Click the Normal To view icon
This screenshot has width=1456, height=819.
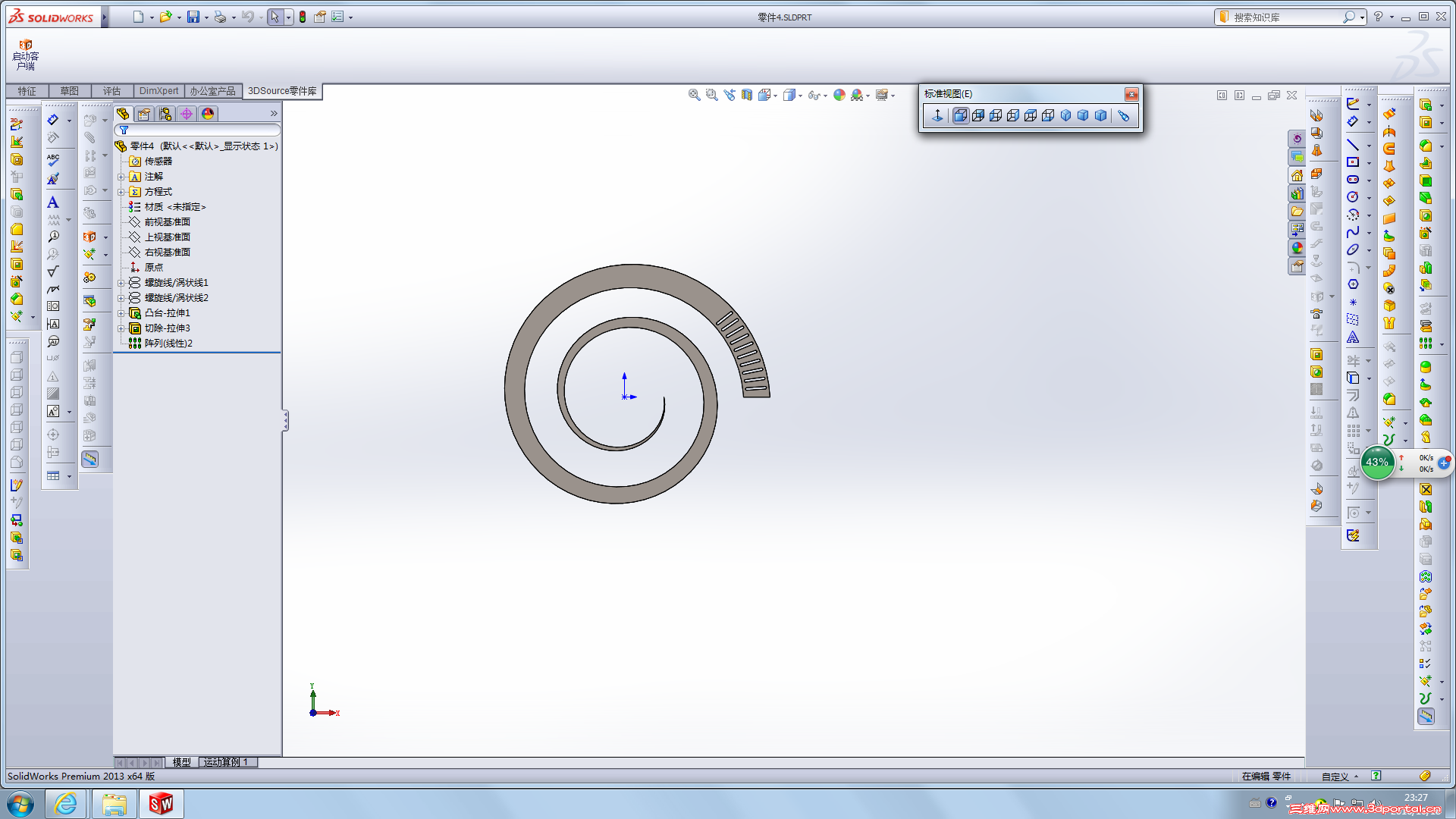pyautogui.click(x=937, y=115)
